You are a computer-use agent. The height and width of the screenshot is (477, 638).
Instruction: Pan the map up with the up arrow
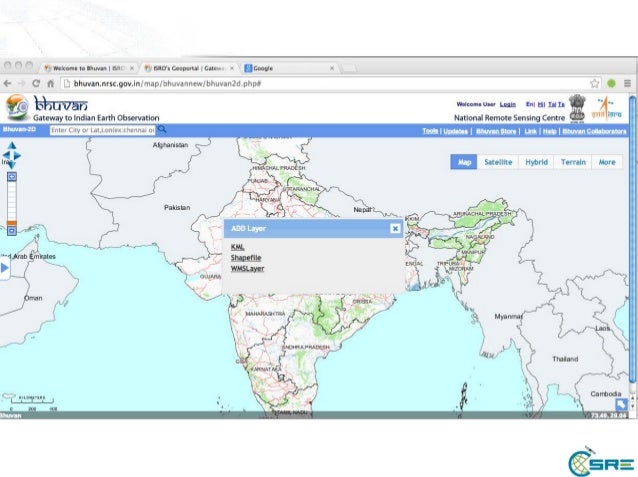pyautogui.click(x=12, y=145)
